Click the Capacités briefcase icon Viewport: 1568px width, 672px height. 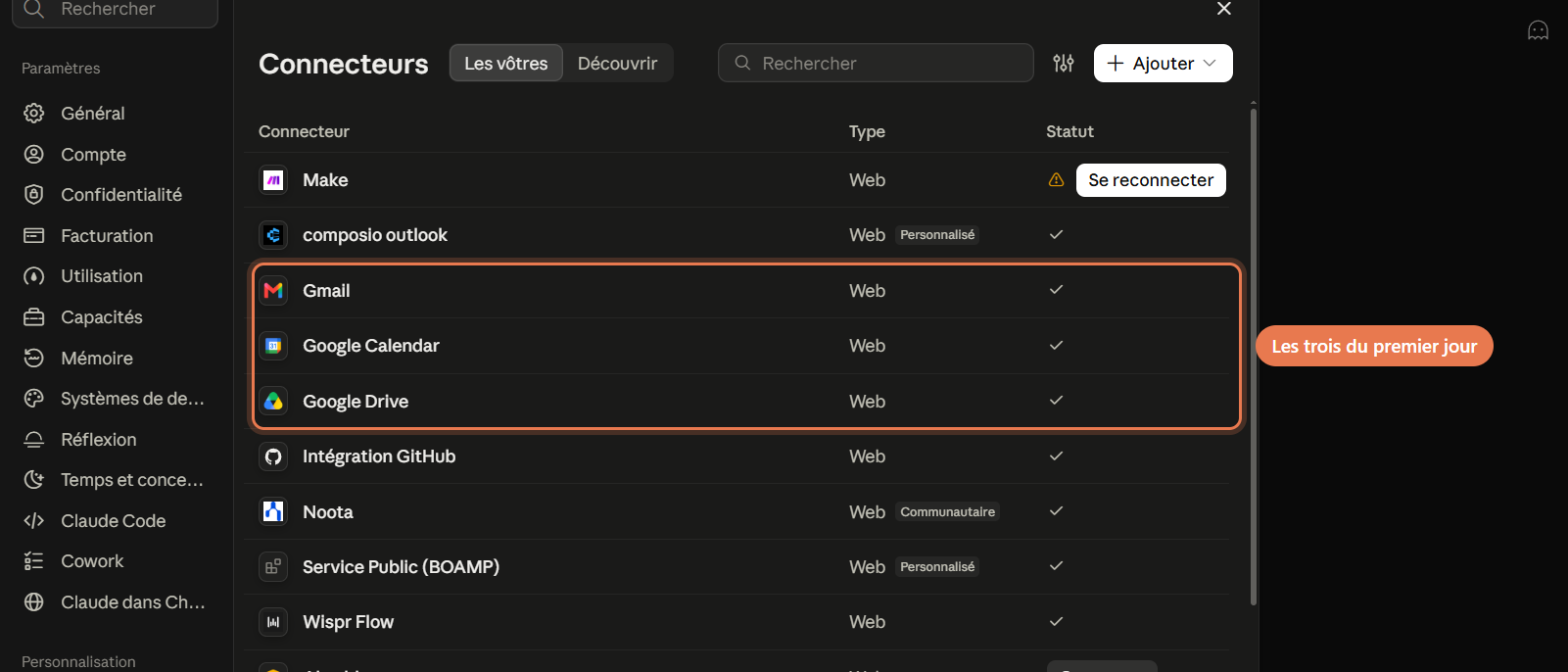tap(34, 317)
